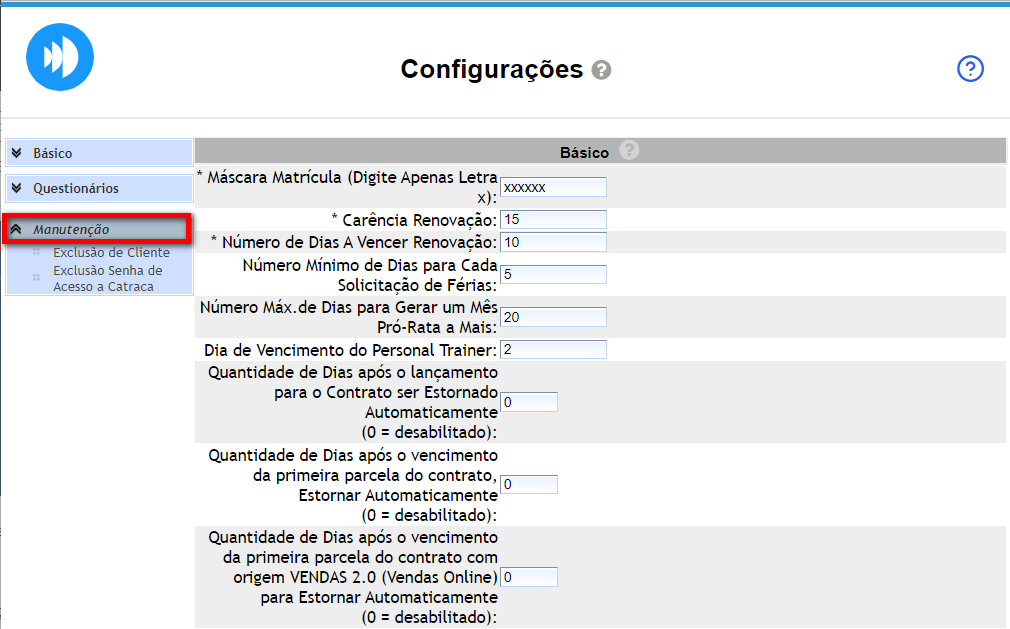1010x629 pixels.
Task: Click Solicitação de Férias minimum days field
Action: (553, 274)
